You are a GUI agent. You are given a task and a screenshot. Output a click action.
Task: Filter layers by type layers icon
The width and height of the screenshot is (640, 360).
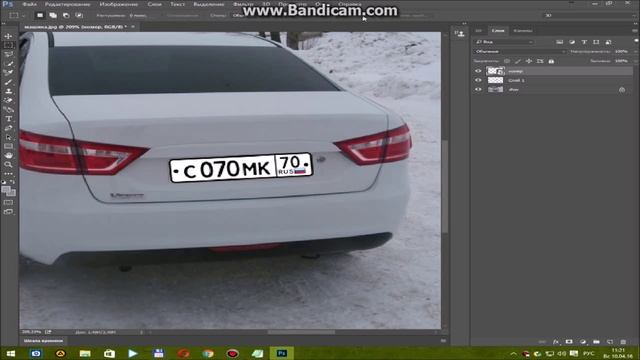[584, 42]
